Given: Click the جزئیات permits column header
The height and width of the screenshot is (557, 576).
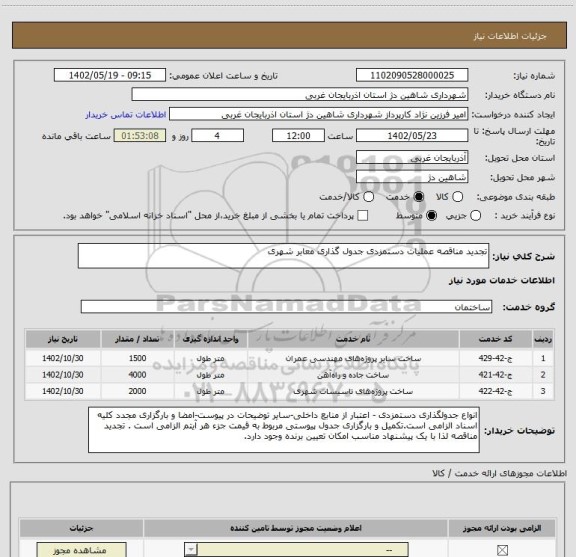Looking at the screenshot, I should point(82,528).
